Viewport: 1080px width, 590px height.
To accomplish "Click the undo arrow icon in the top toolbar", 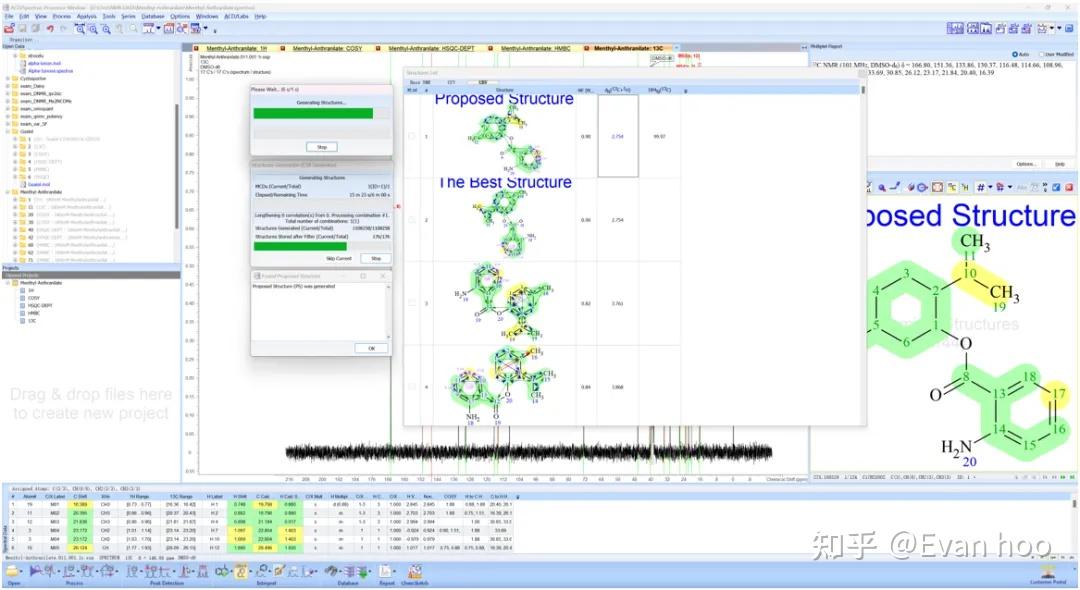I will [51, 28].
